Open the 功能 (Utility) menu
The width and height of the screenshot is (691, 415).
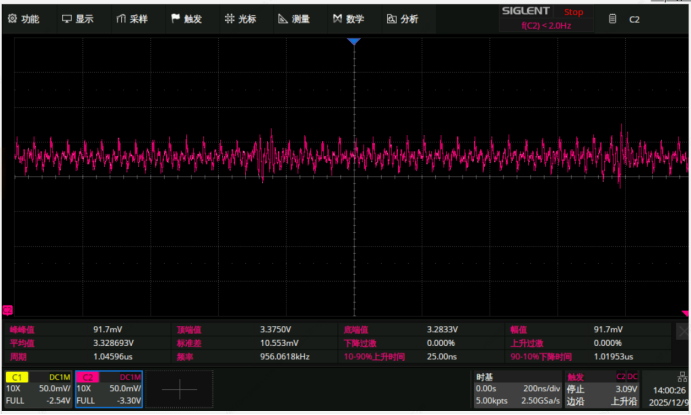coord(24,19)
